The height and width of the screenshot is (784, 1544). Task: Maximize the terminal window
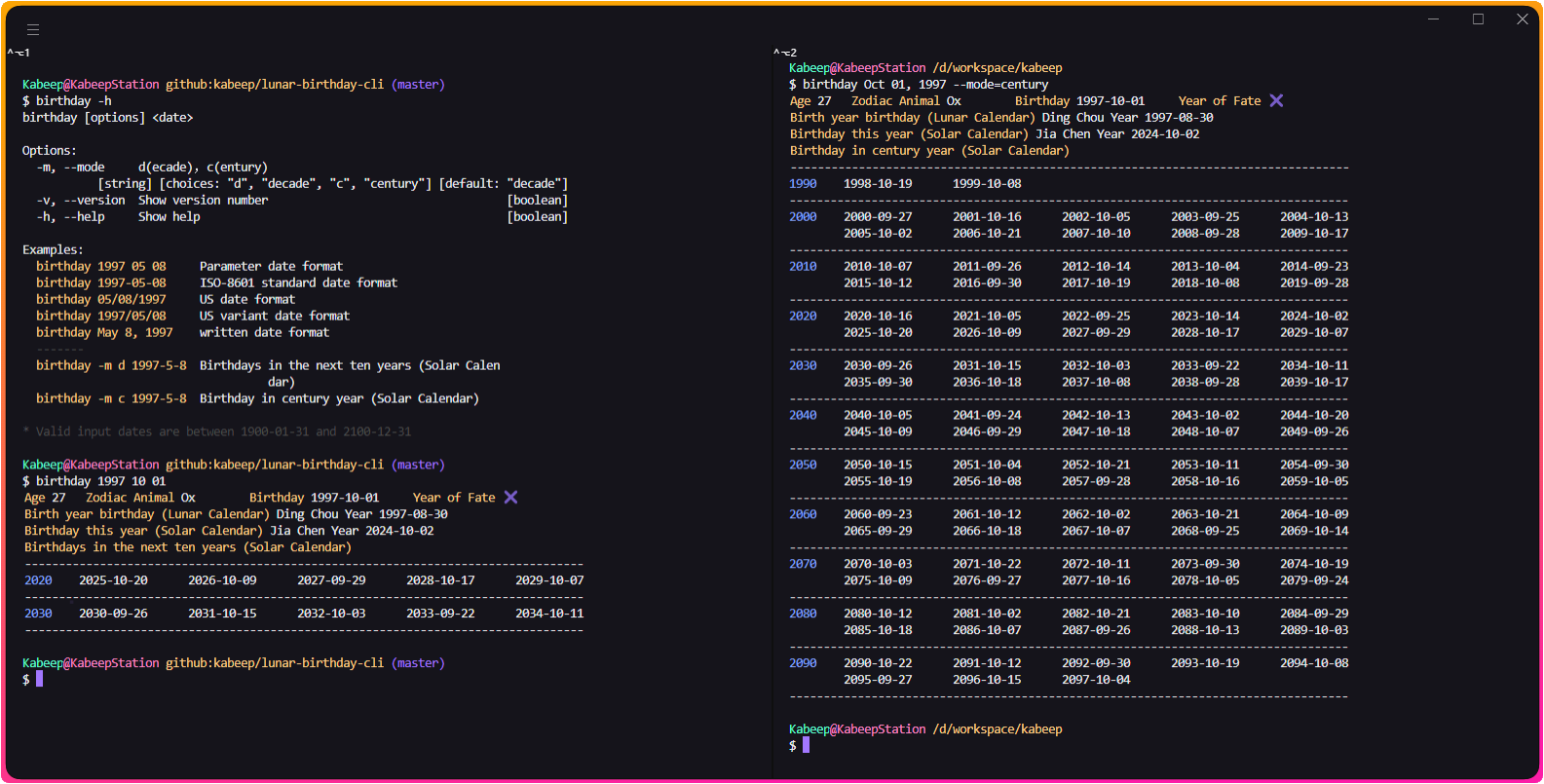point(1478,19)
